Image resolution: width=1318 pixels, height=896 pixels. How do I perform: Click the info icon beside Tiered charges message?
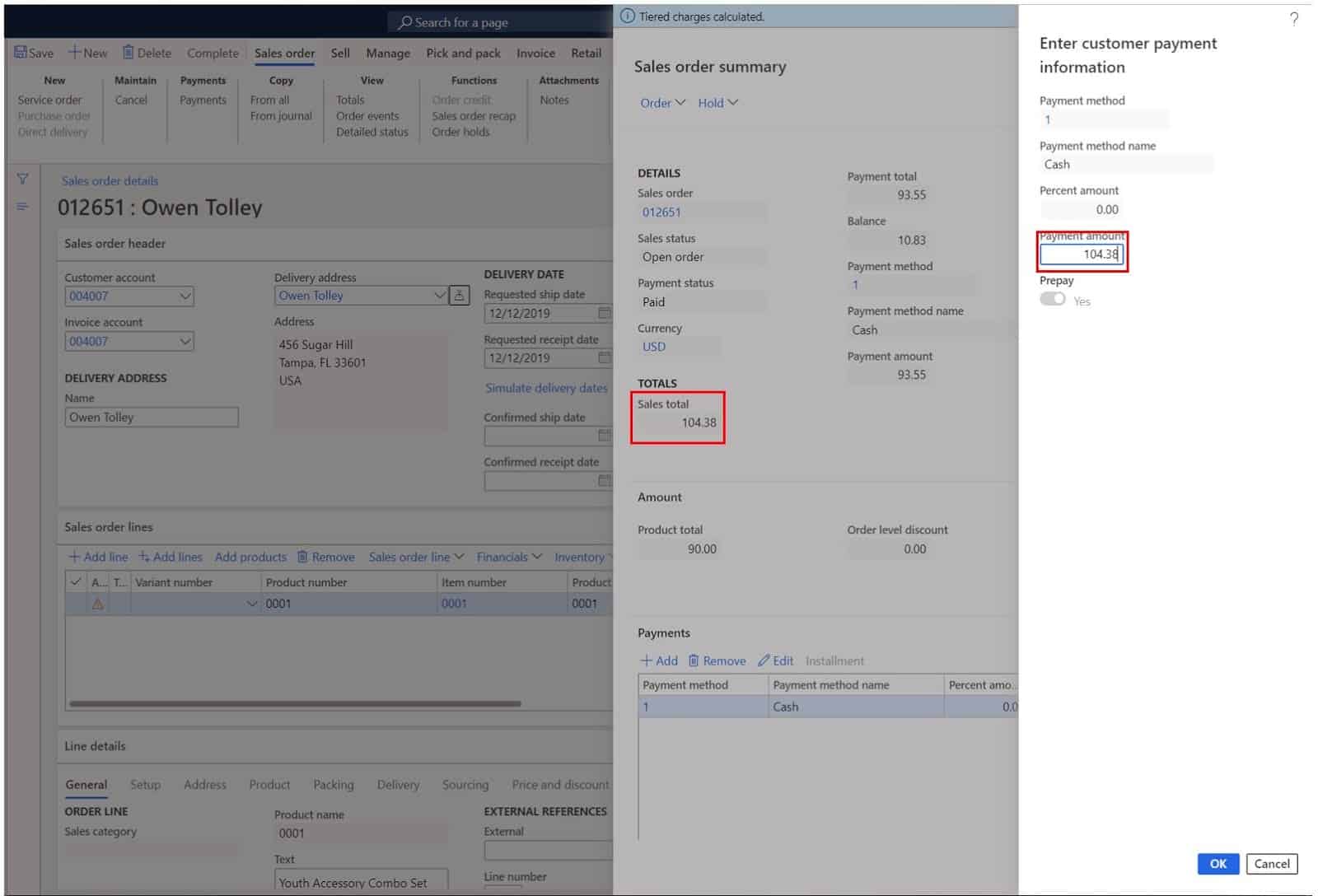click(x=628, y=16)
